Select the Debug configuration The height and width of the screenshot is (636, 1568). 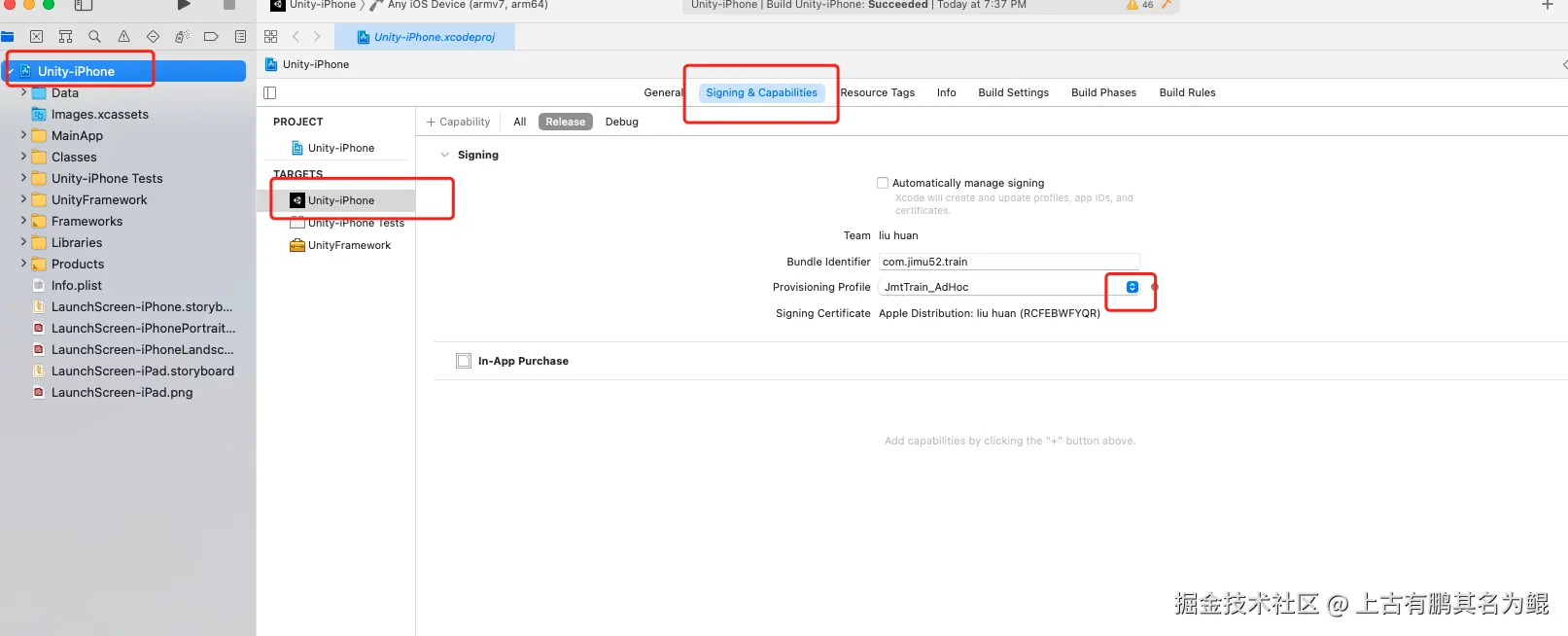pos(622,123)
